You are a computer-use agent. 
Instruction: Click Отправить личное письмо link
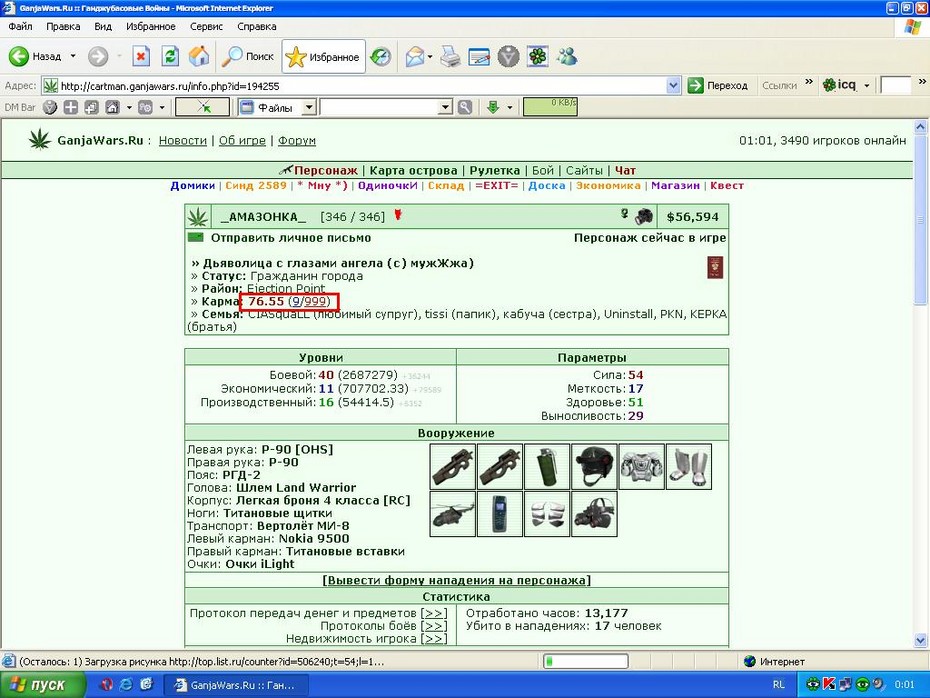pos(291,238)
